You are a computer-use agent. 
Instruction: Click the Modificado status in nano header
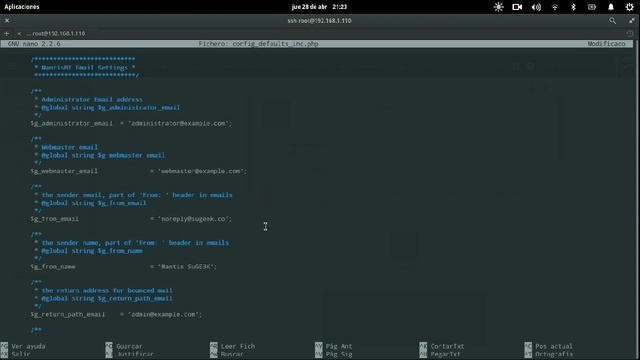pos(607,44)
